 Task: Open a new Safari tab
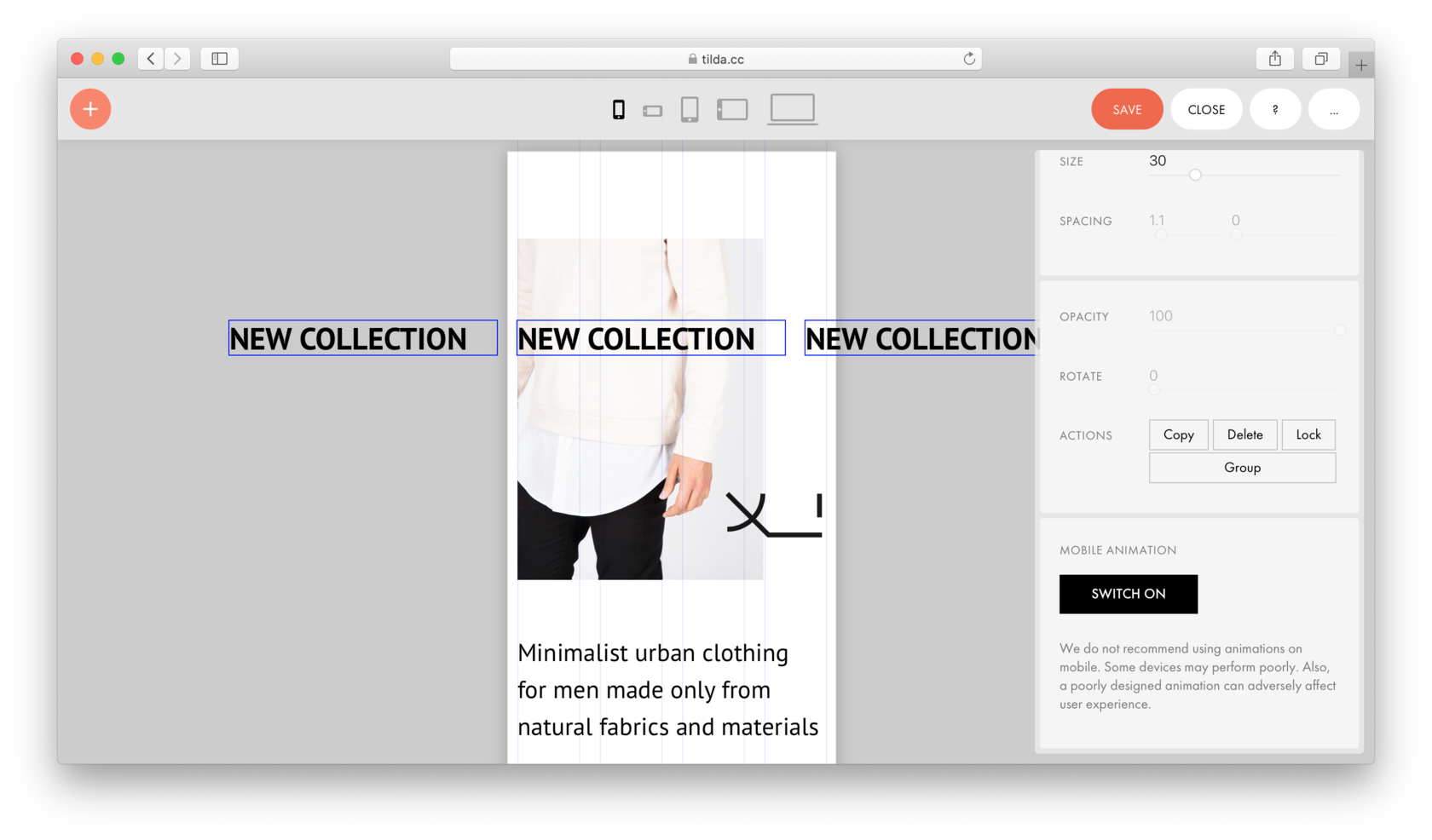(x=1361, y=66)
